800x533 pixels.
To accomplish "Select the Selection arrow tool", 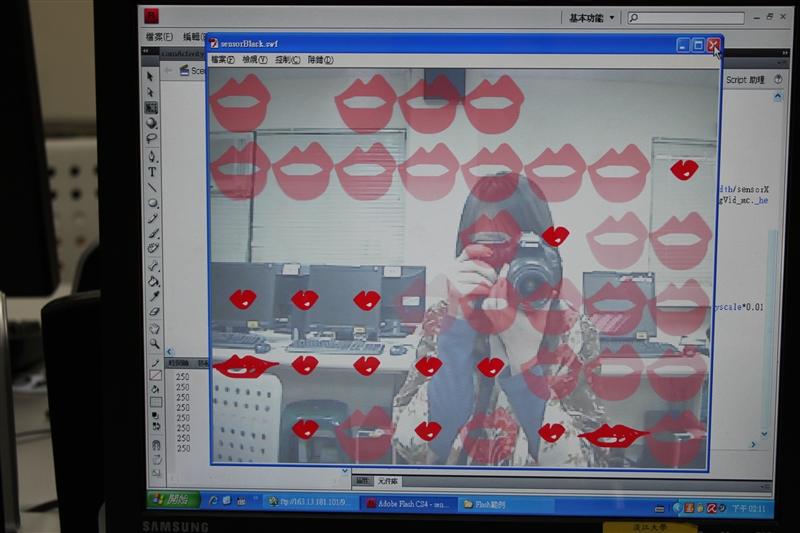I will coord(151,76).
